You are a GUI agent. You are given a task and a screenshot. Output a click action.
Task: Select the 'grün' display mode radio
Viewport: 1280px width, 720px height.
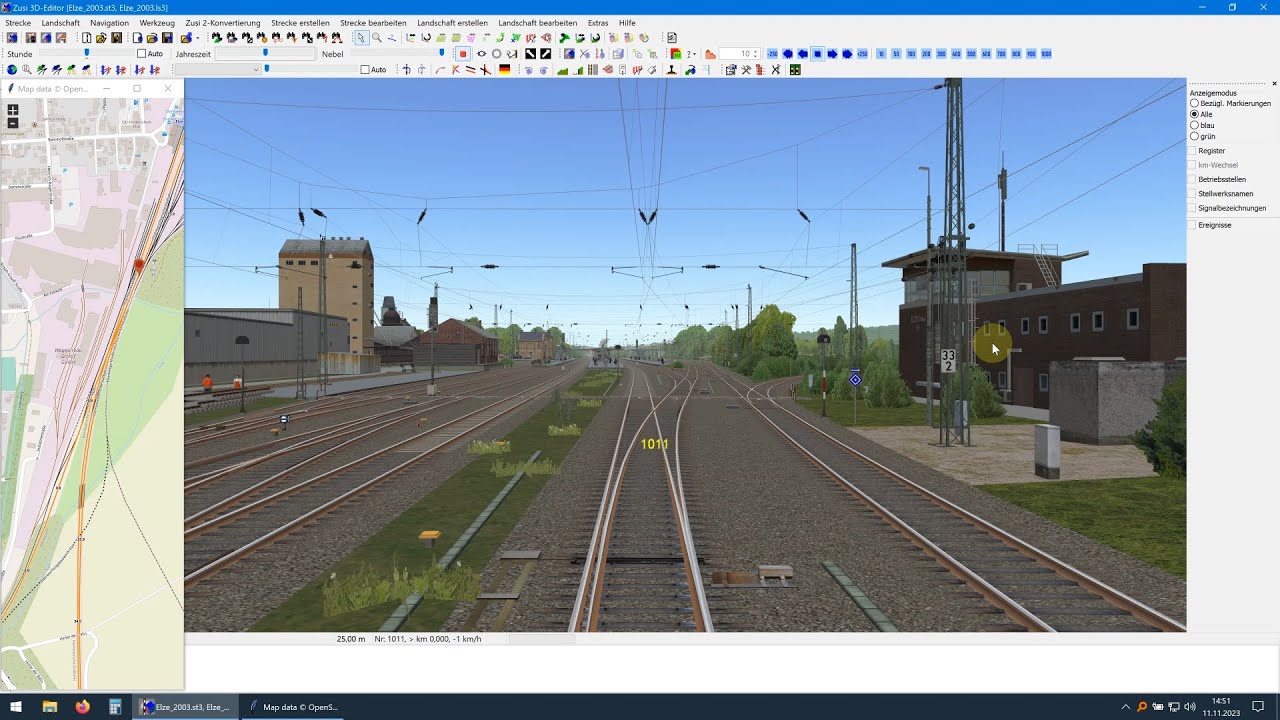(x=1194, y=136)
